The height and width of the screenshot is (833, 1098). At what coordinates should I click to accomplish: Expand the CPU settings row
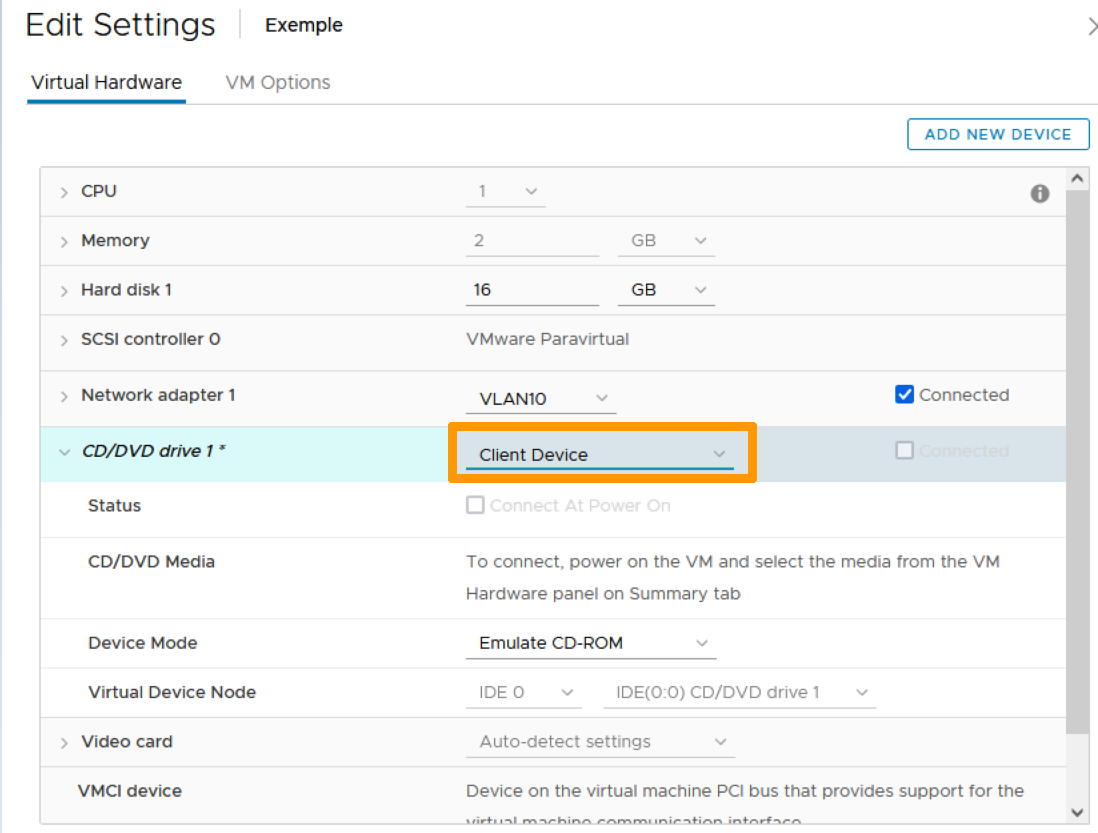pyautogui.click(x=64, y=192)
